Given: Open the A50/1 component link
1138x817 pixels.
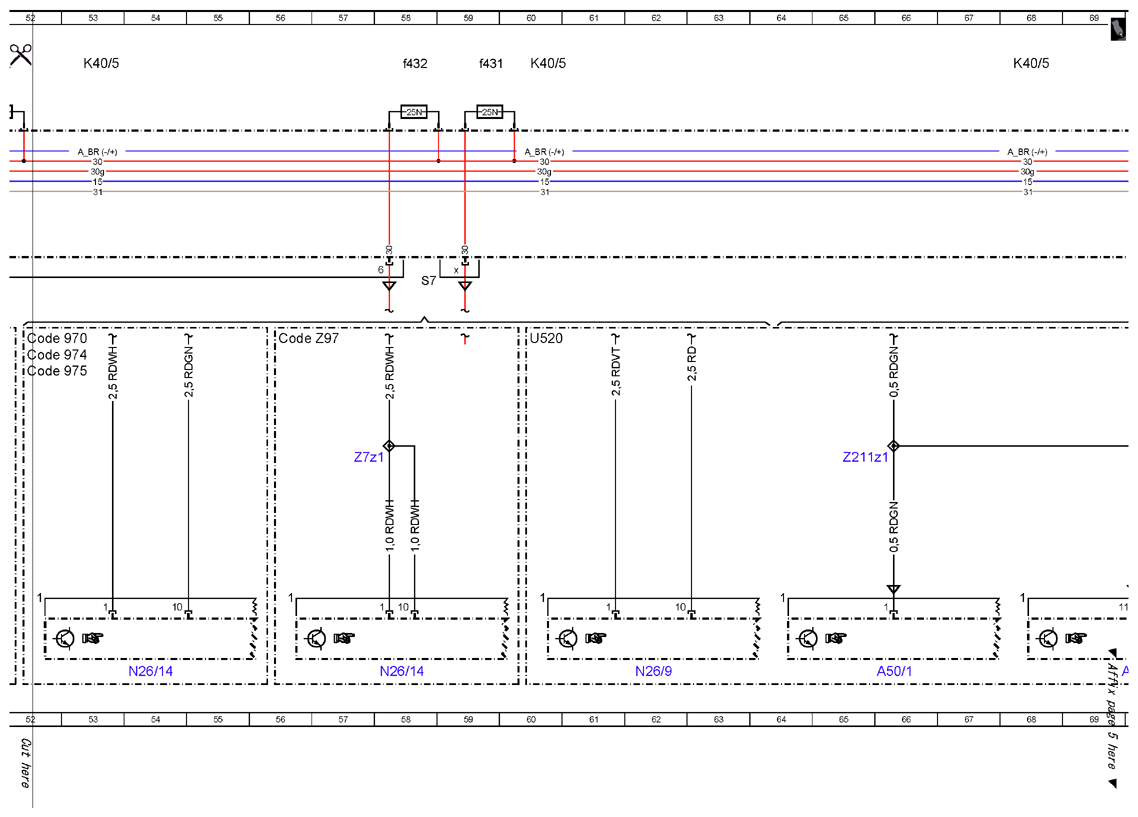Looking at the screenshot, I should click(894, 671).
